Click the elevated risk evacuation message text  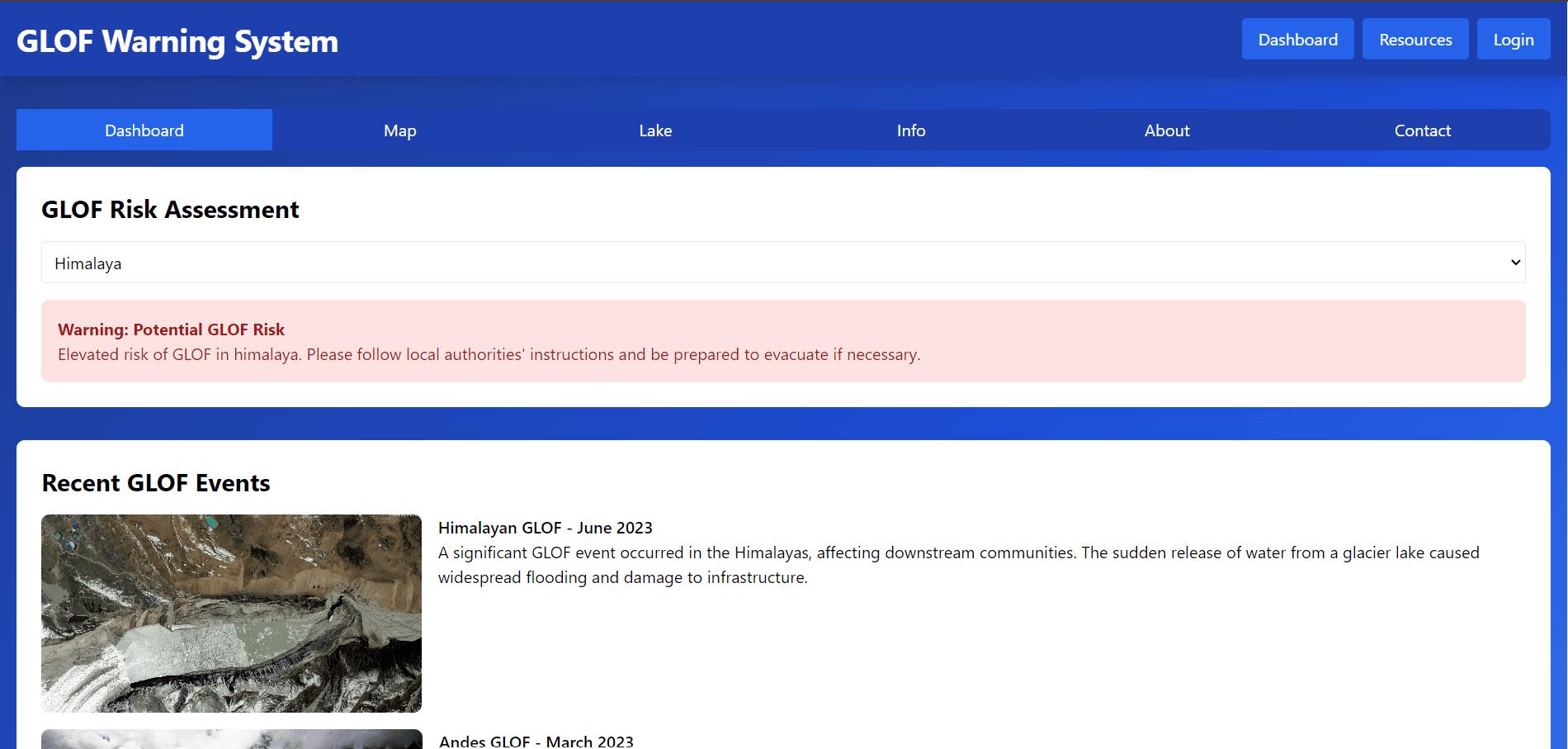489,354
